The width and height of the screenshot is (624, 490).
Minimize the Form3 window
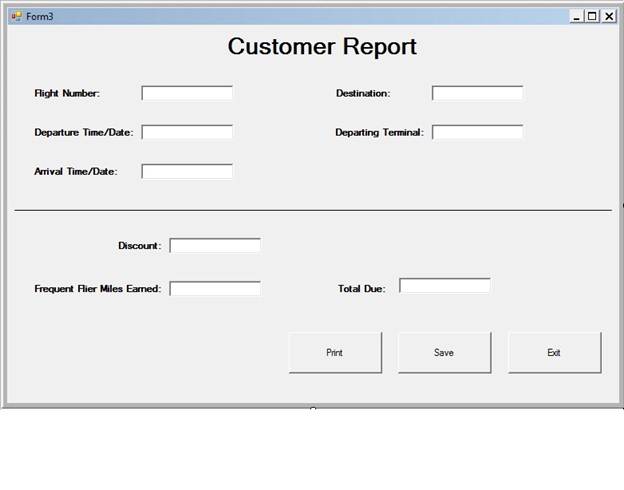pos(577,16)
